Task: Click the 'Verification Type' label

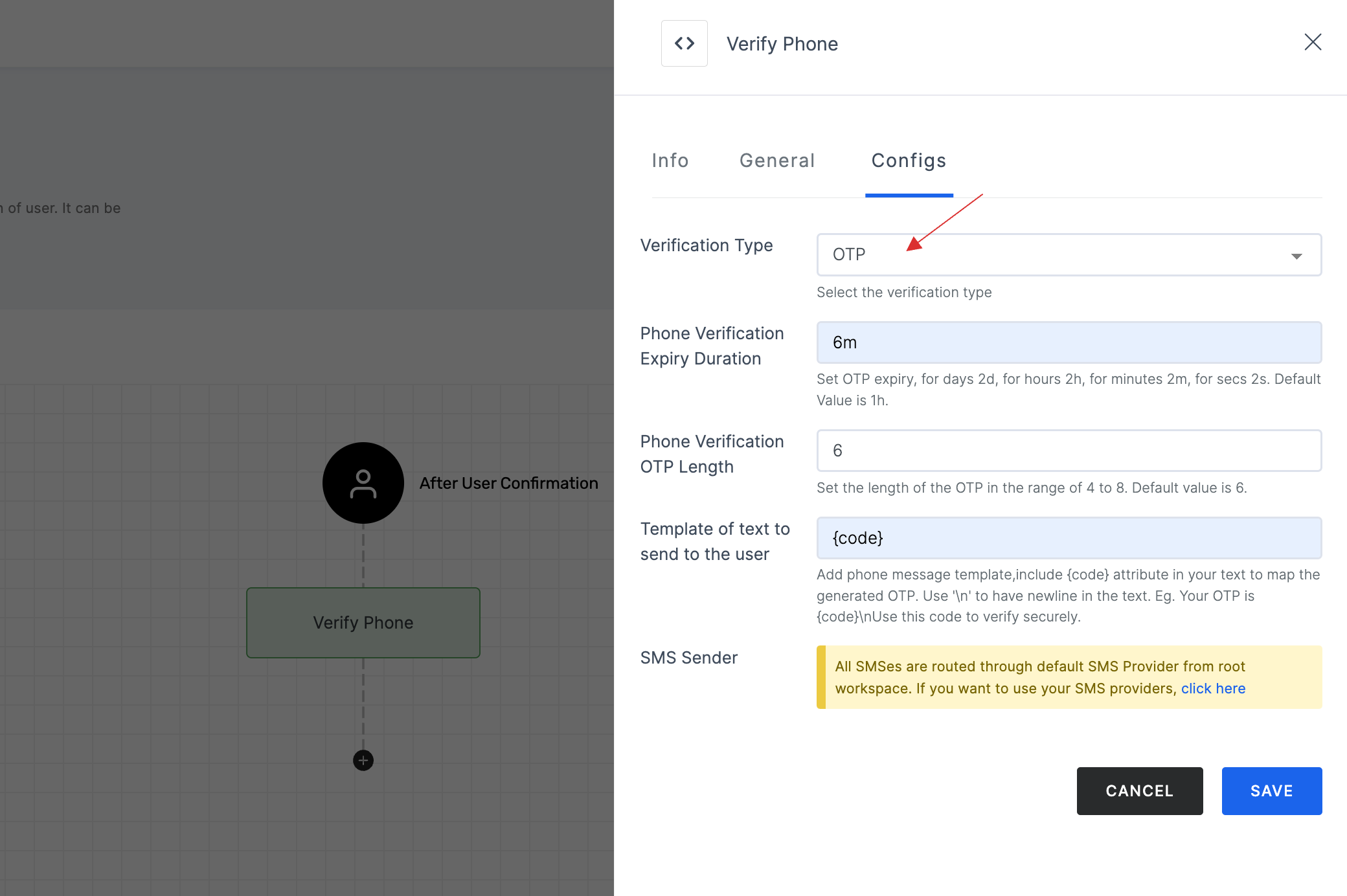Action: pyautogui.click(x=707, y=245)
